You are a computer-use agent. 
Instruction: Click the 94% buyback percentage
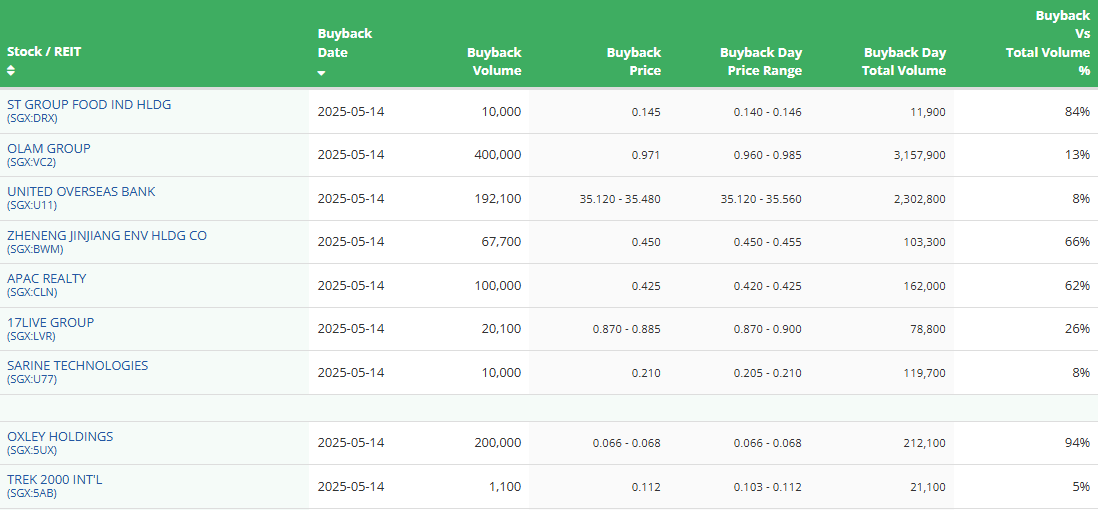pyautogui.click(x=1079, y=443)
